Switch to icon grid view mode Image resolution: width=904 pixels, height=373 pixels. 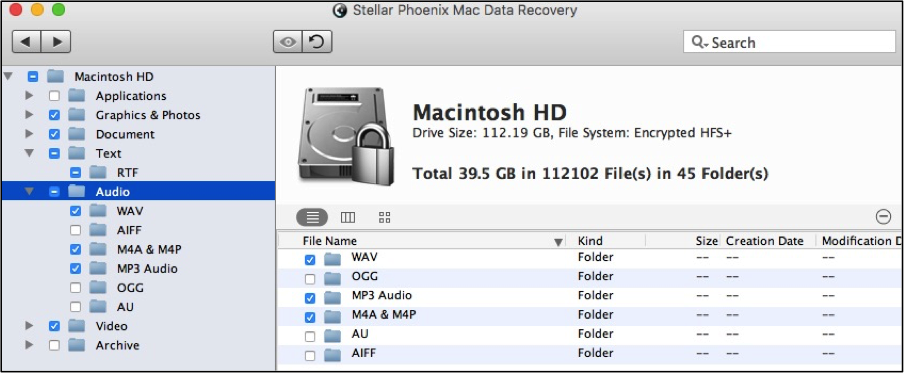coord(385,217)
